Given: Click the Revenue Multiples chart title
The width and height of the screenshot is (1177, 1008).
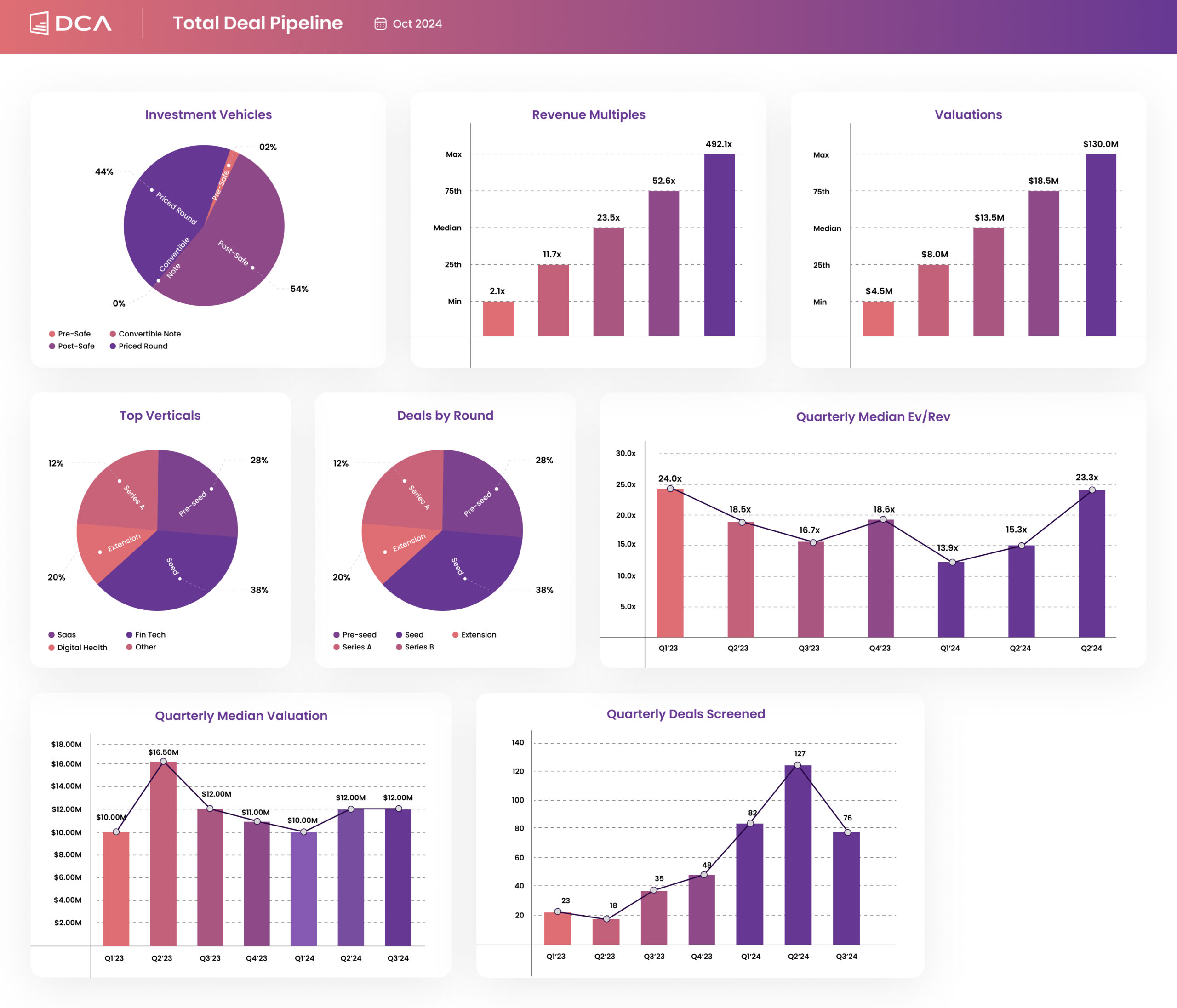Looking at the screenshot, I should [x=588, y=115].
